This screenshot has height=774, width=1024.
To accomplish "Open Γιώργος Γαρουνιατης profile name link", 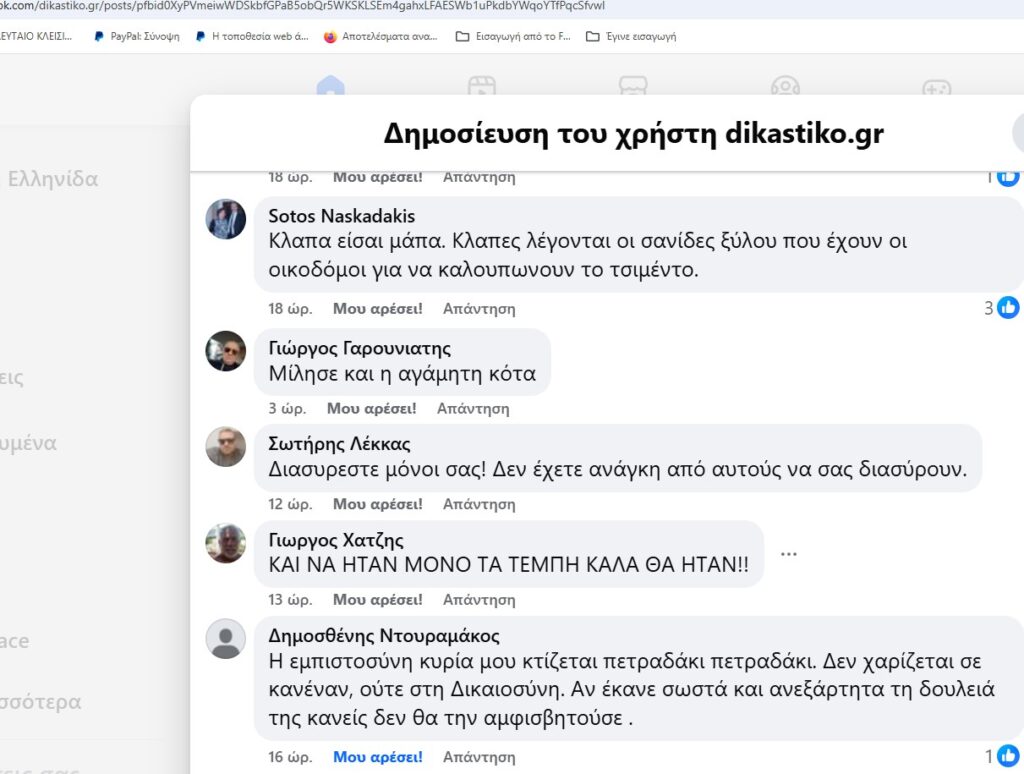I will click(x=360, y=348).
